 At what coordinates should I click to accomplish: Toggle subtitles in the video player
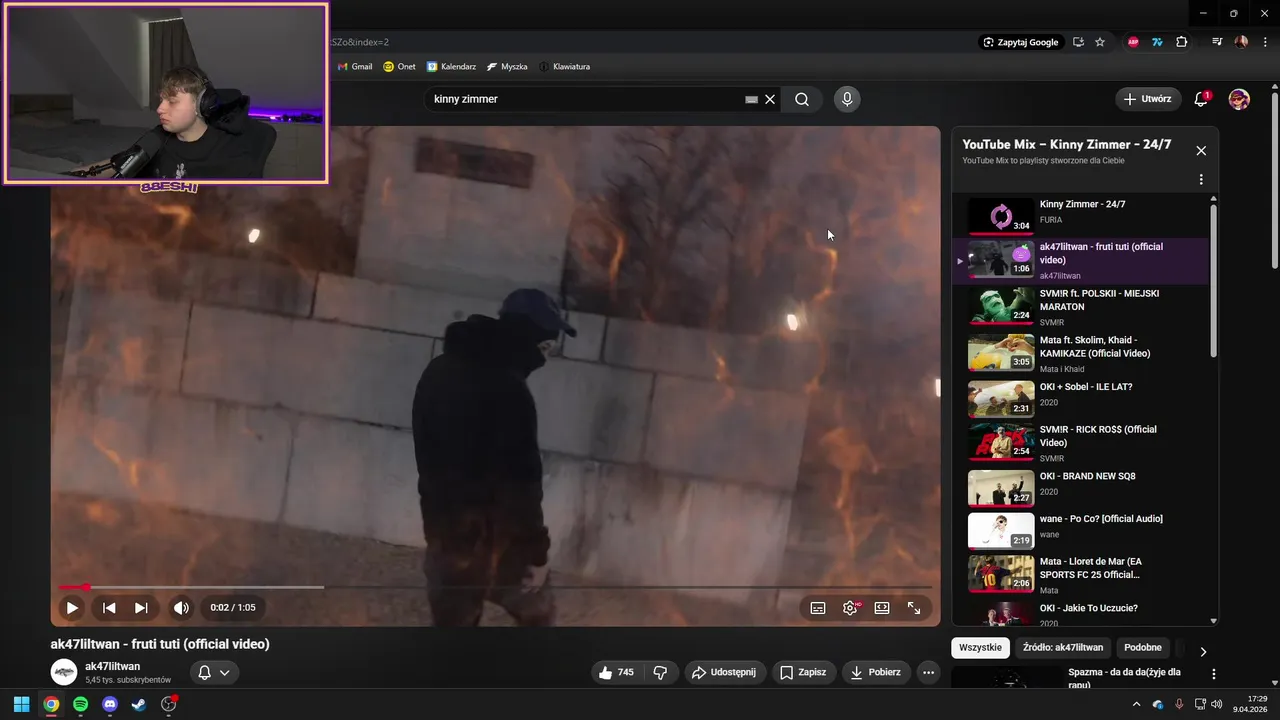tap(818, 607)
